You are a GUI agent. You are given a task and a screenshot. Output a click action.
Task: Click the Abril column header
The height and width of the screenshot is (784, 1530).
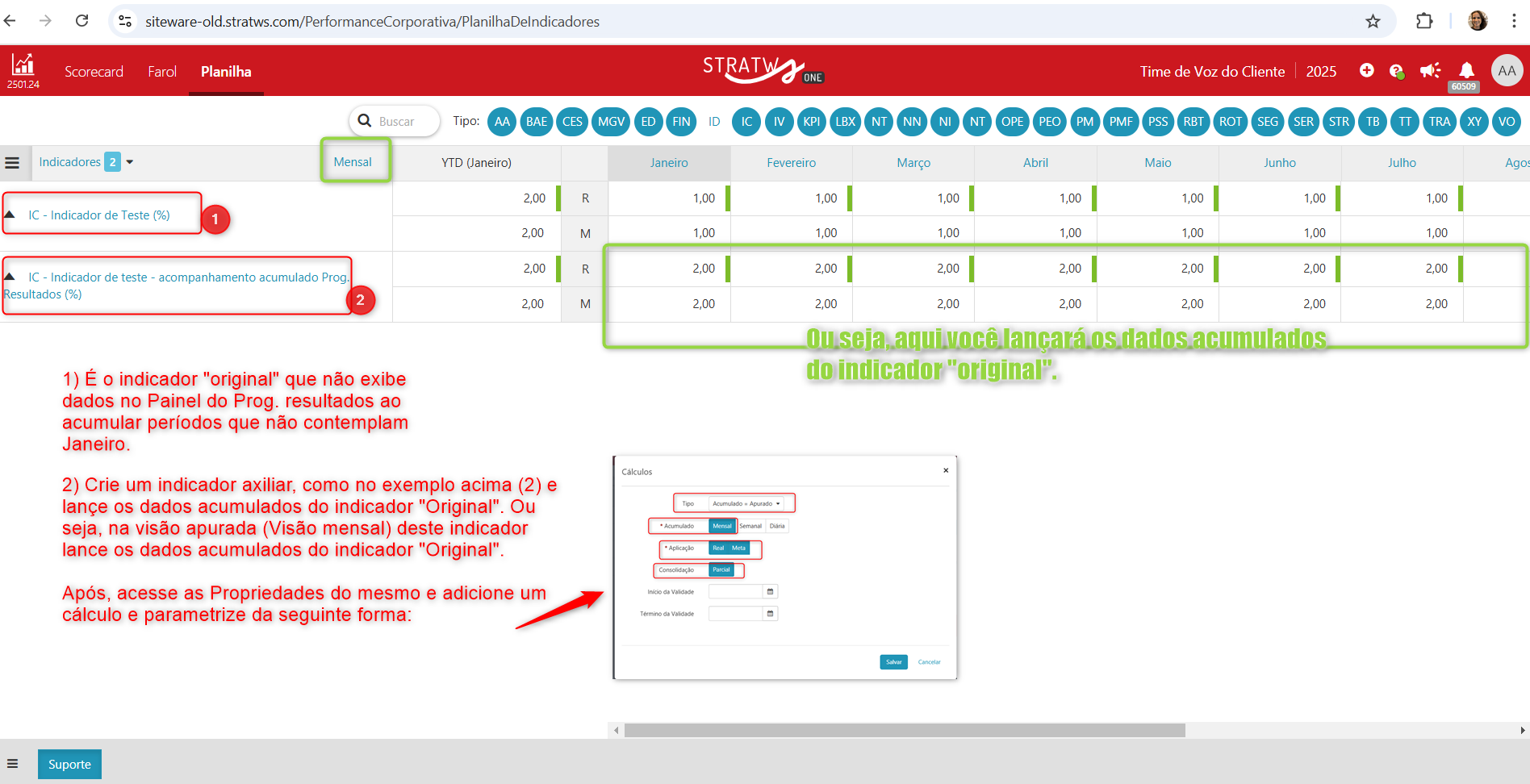point(1035,162)
